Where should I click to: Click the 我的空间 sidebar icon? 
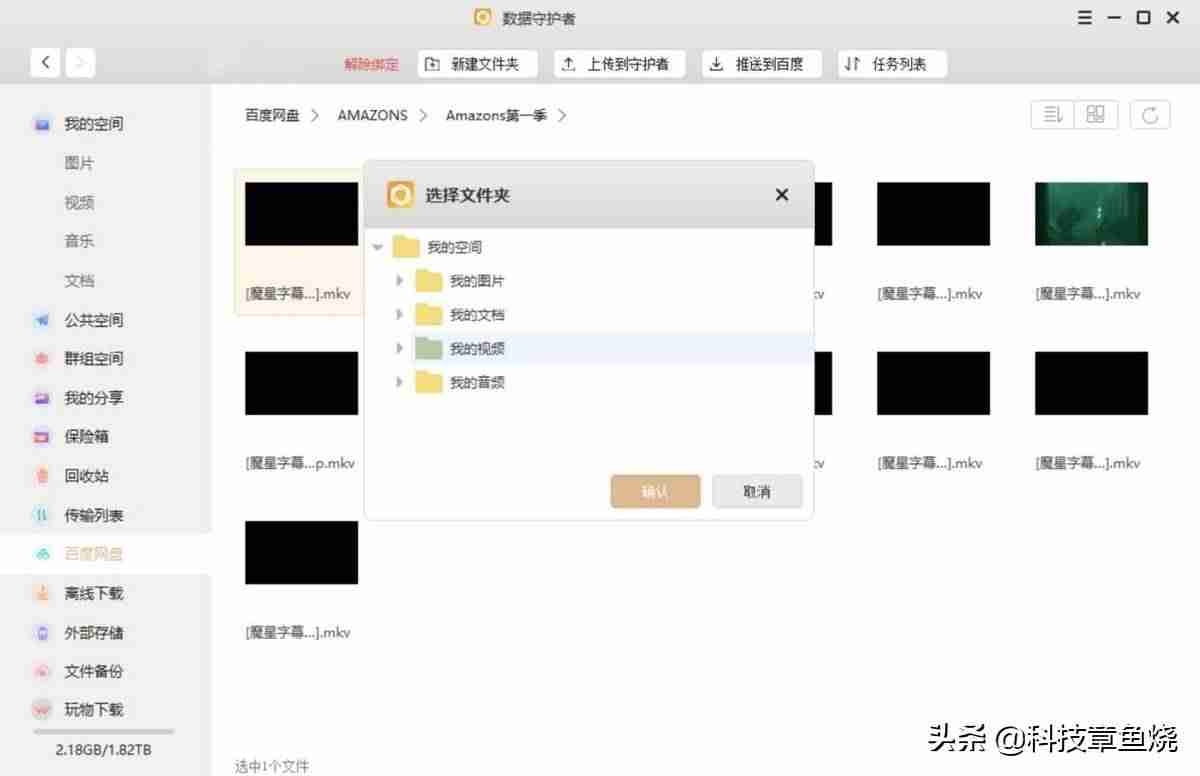point(42,124)
